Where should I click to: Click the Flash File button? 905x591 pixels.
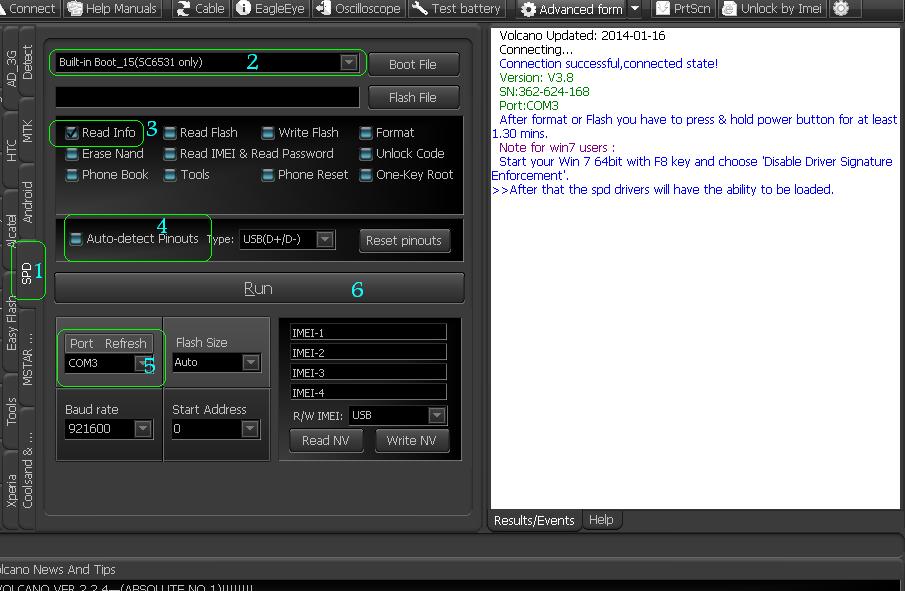tap(413, 98)
